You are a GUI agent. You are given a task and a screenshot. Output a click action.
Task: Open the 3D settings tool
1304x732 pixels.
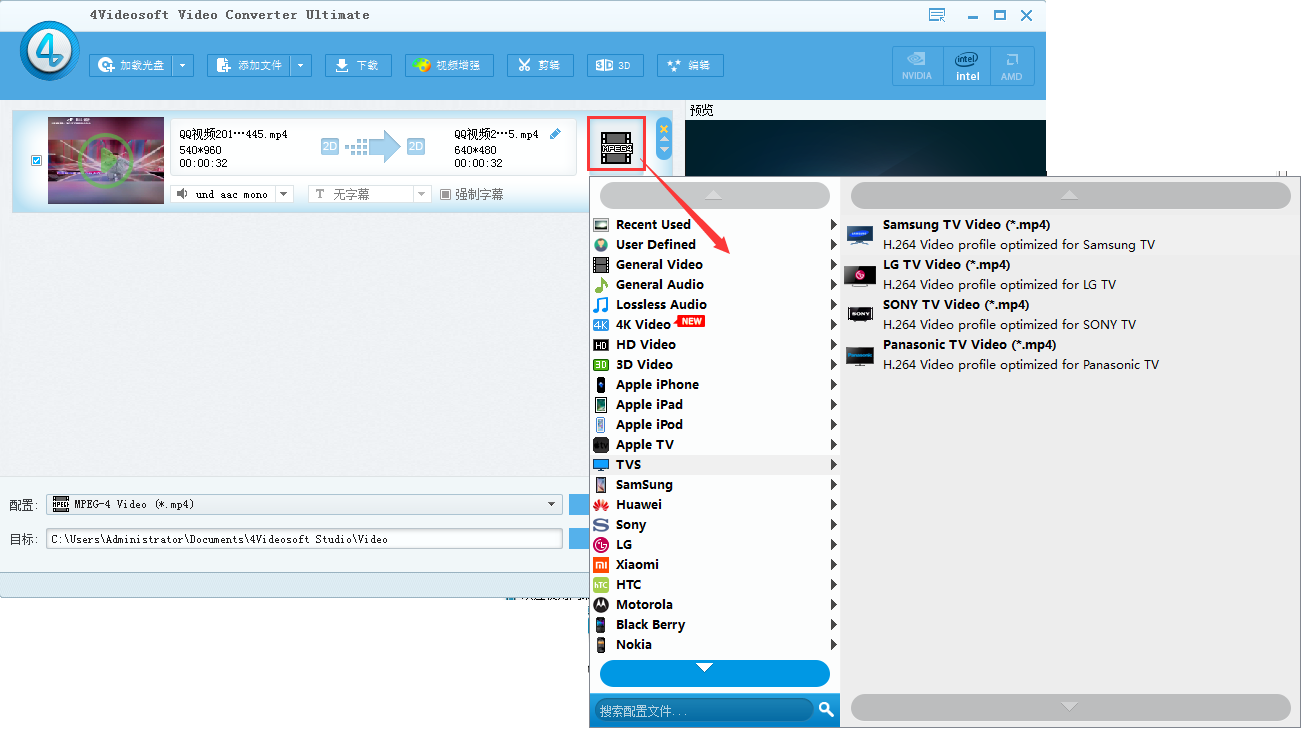[615, 65]
